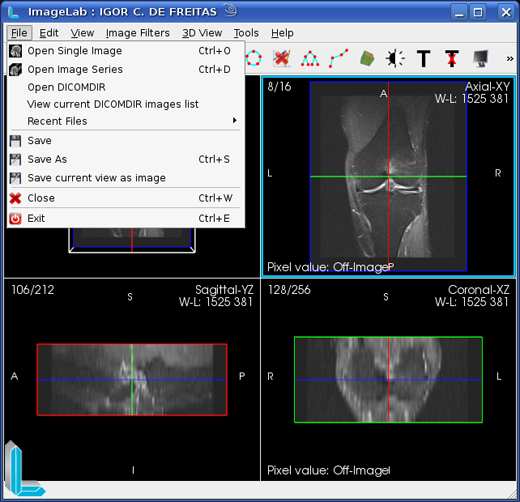Expand the Recent Files submenu arrow
Screen dimensions: 520x502
(x=235, y=120)
